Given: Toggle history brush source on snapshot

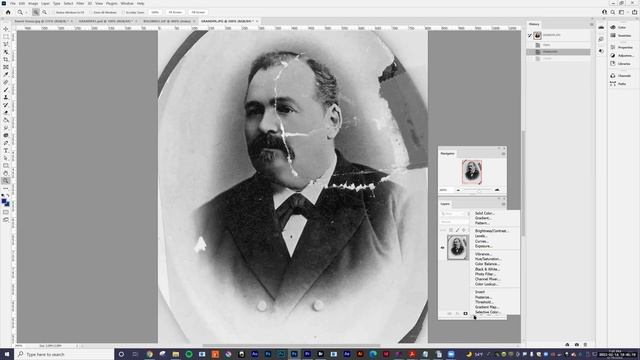Looking at the screenshot, I should point(530,36).
